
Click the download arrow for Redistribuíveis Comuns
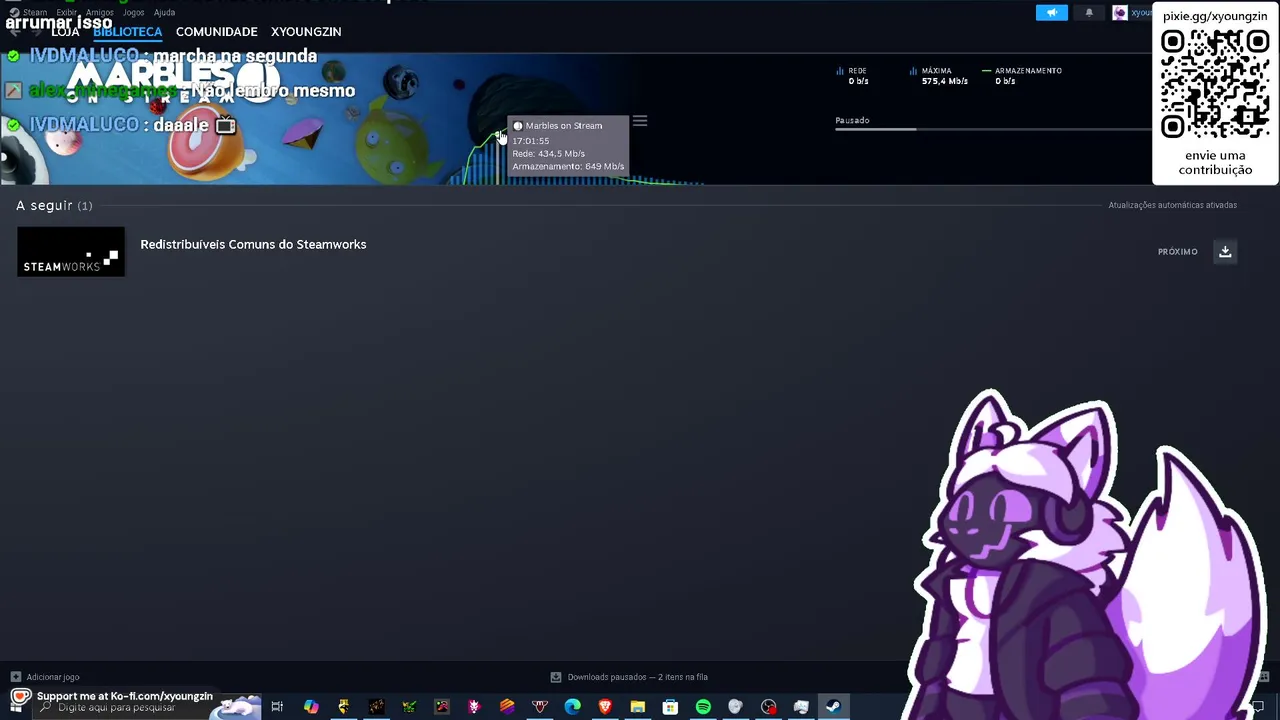click(x=1225, y=252)
